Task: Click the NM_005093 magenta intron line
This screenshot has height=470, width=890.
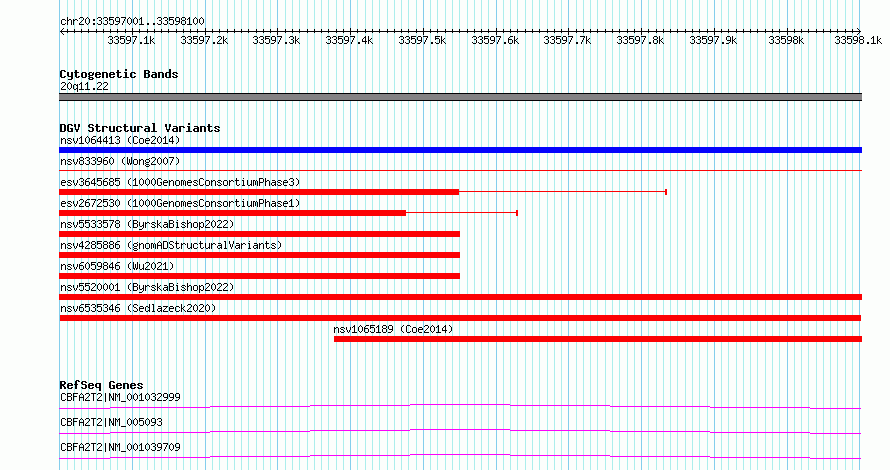Action: (460, 431)
